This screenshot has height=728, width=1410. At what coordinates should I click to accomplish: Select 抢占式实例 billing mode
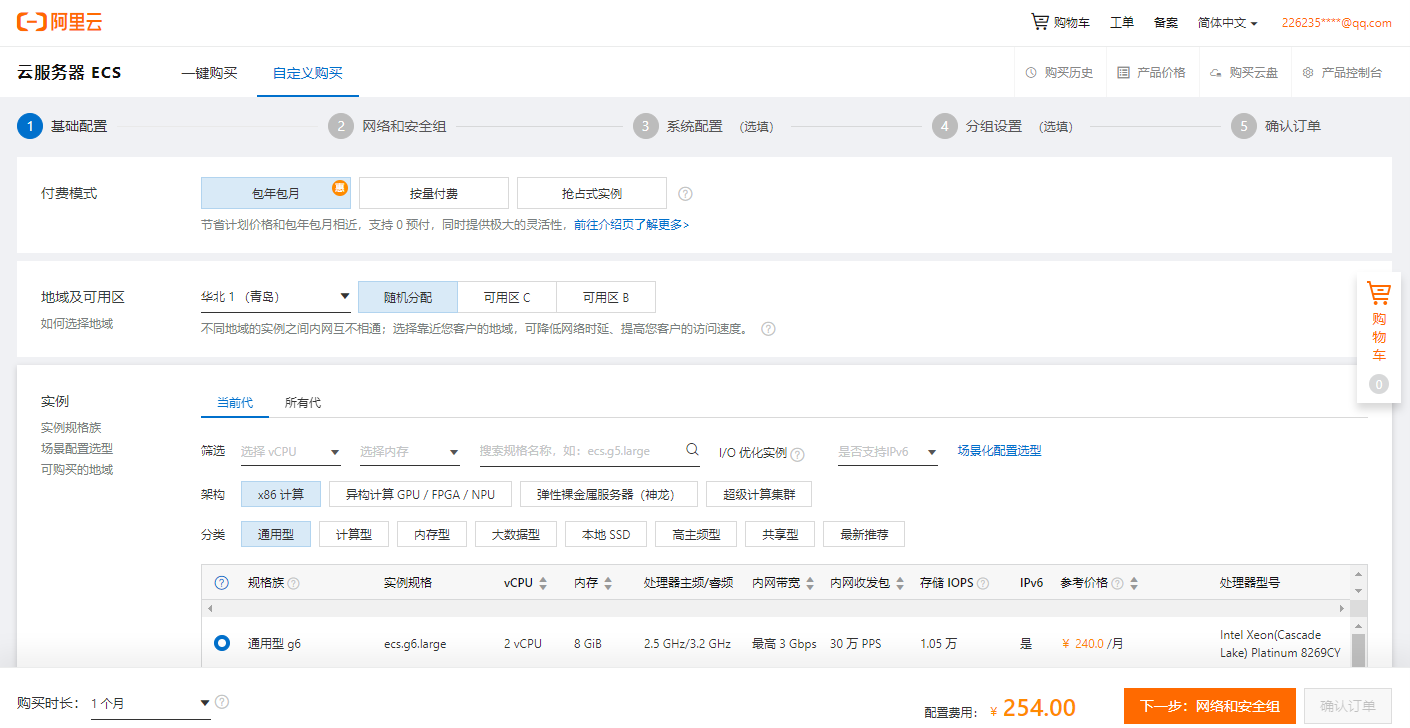coord(592,193)
